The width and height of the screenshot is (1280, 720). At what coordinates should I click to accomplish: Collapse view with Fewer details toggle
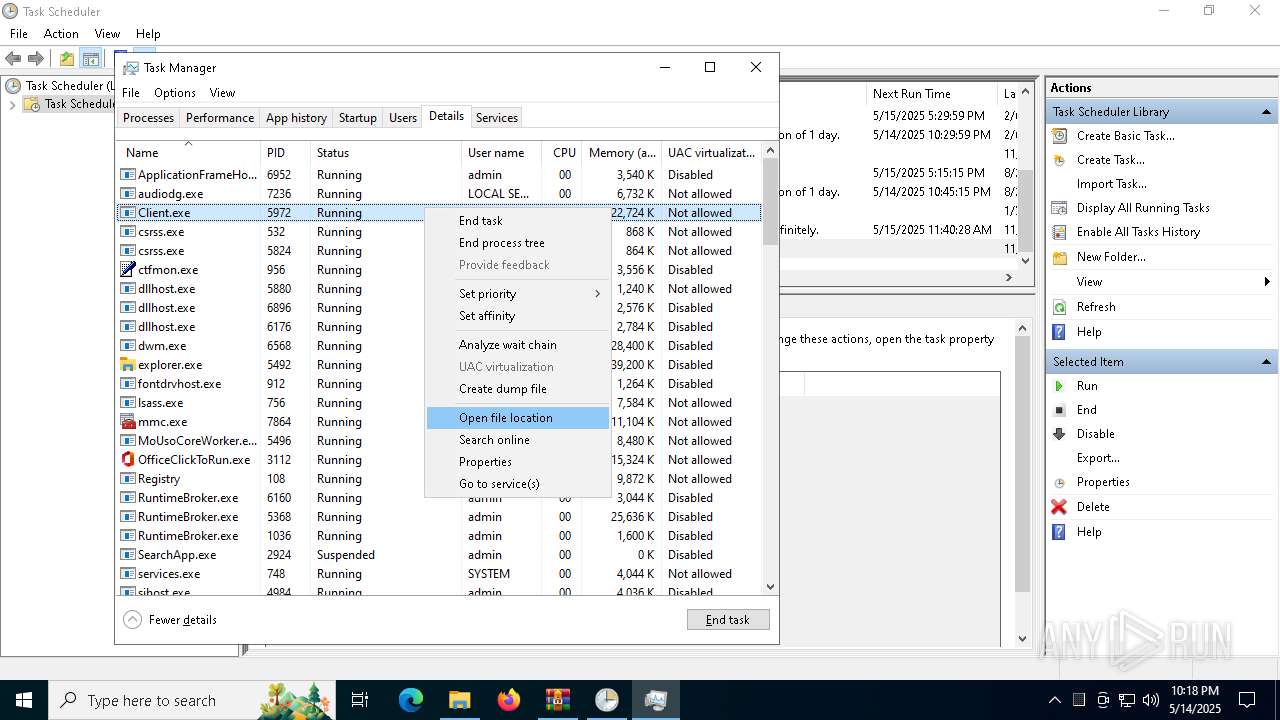coord(171,620)
